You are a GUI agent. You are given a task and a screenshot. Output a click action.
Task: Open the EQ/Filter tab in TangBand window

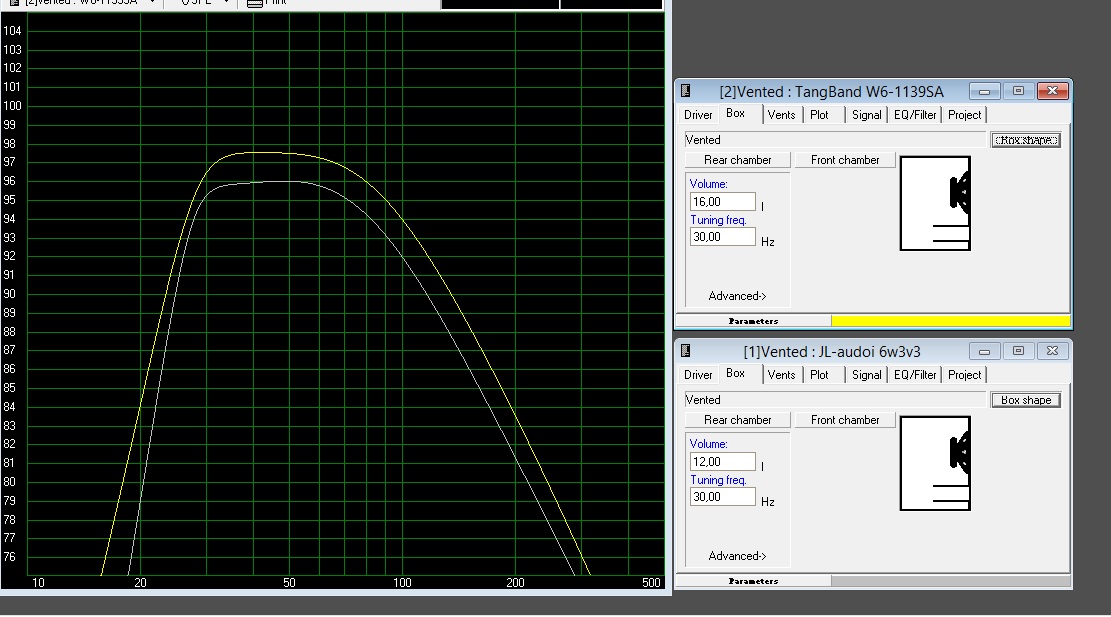pos(915,115)
